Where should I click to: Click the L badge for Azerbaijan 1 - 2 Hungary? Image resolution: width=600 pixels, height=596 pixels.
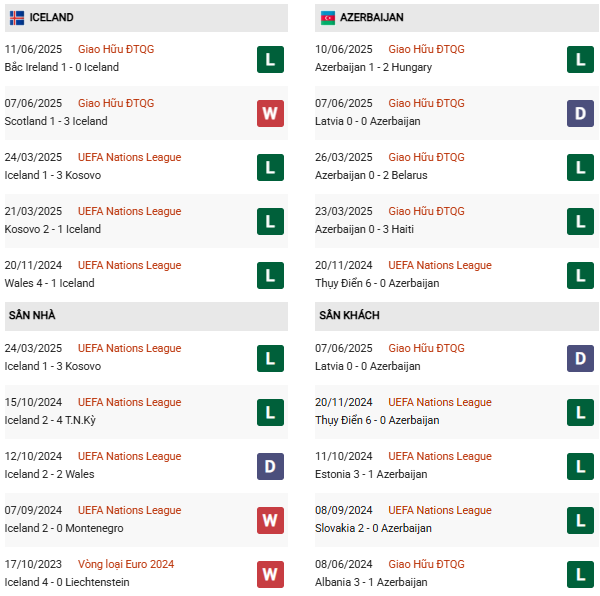pos(580,59)
